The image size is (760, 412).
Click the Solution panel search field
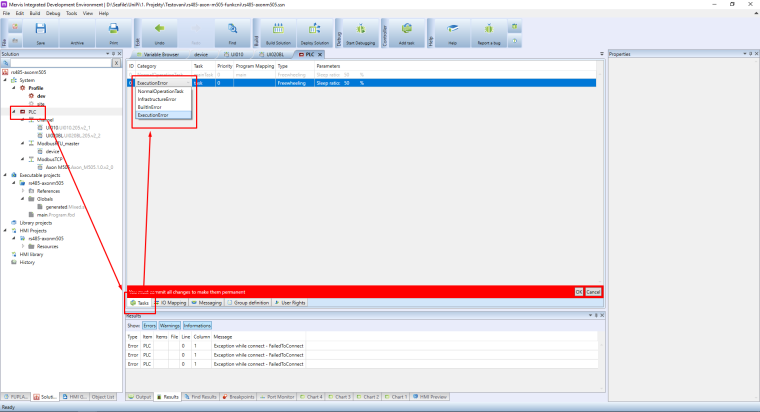[x=55, y=63]
